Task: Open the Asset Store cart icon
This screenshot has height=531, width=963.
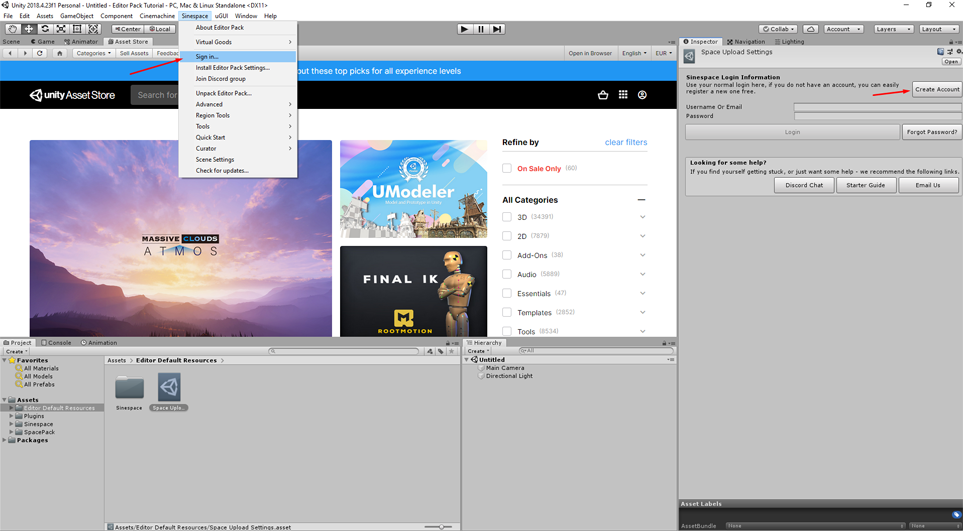Action: (x=602, y=95)
